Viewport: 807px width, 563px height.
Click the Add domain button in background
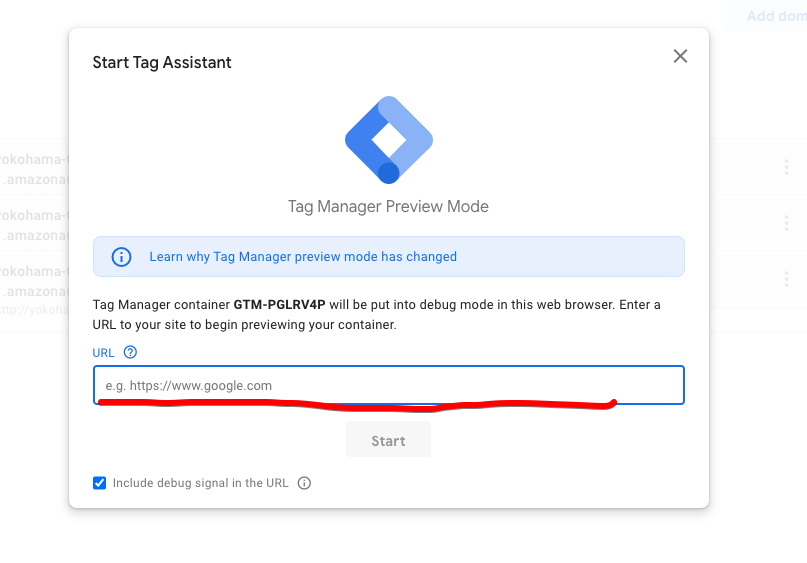[765, 16]
